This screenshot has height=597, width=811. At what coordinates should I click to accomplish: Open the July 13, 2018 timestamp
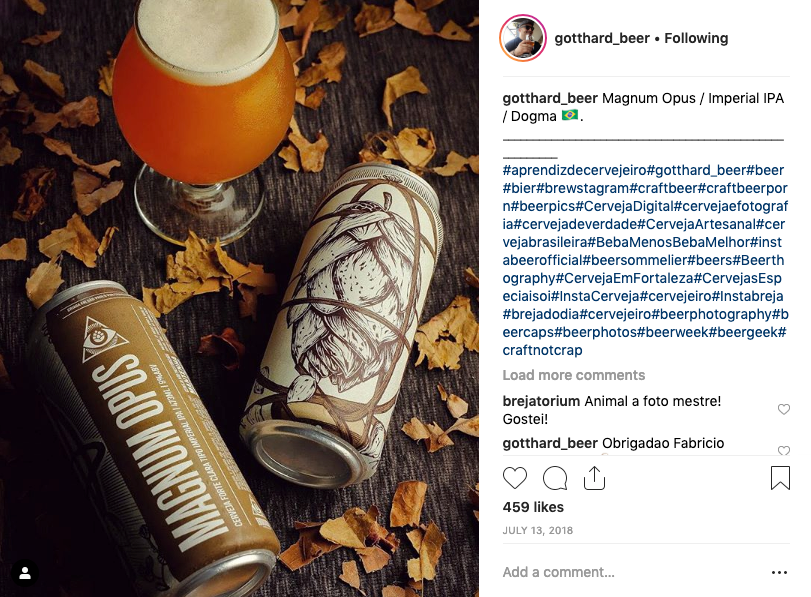[x=537, y=530]
